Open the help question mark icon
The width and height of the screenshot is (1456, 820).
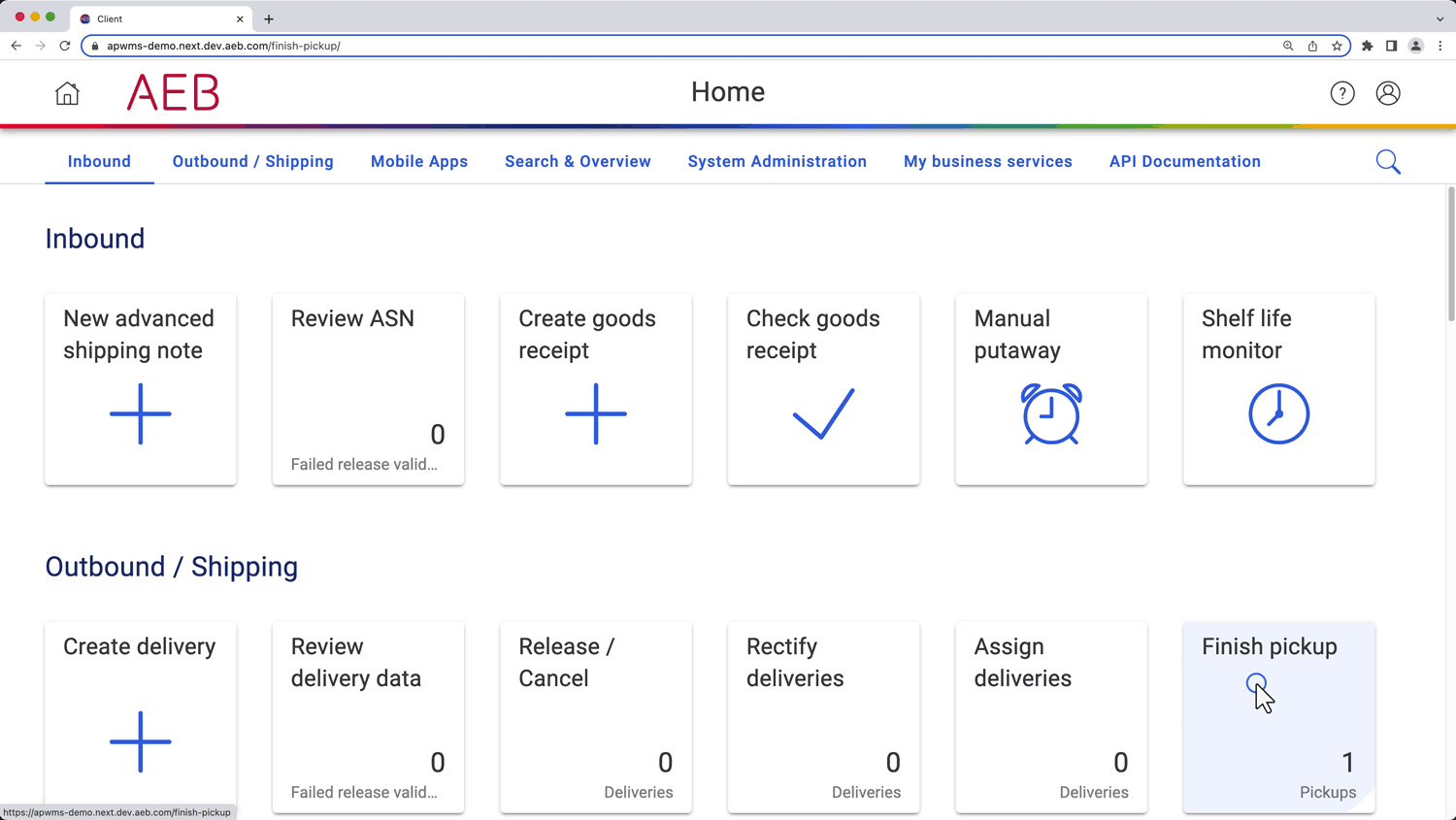pyautogui.click(x=1341, y=92)
